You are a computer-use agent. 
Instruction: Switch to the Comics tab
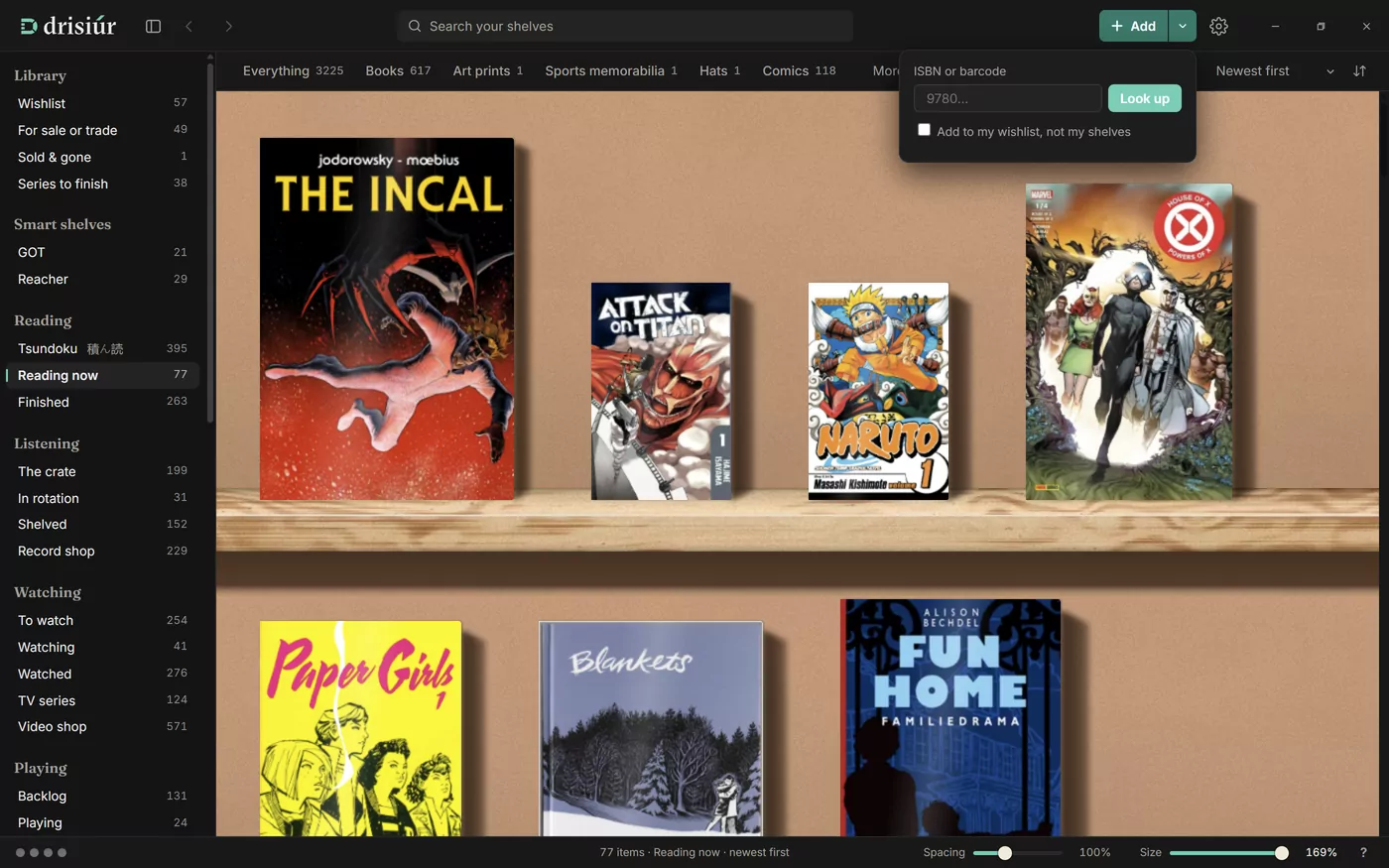799,70
